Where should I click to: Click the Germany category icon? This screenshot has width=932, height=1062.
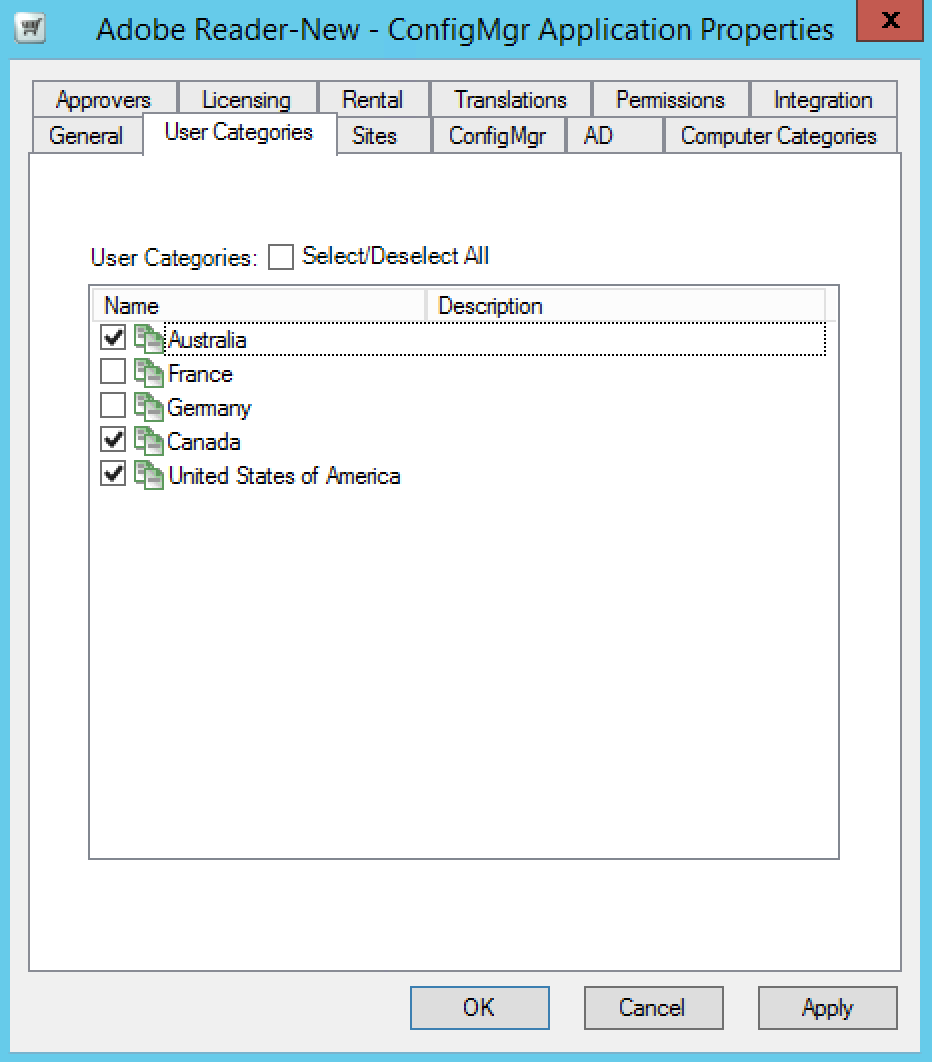(x=148, y=408)
